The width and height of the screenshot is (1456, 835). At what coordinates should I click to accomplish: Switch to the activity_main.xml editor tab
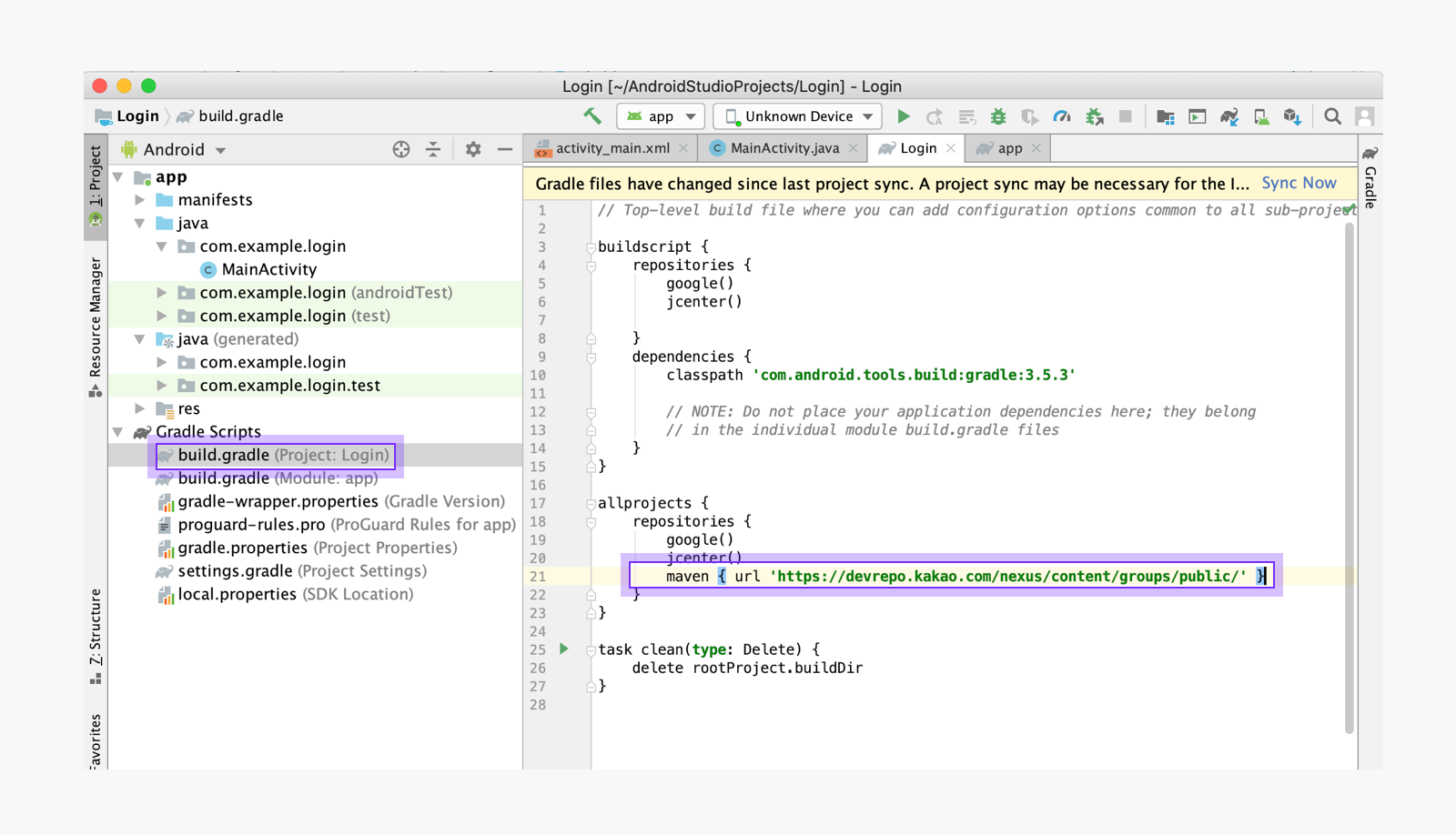point(612,148)
